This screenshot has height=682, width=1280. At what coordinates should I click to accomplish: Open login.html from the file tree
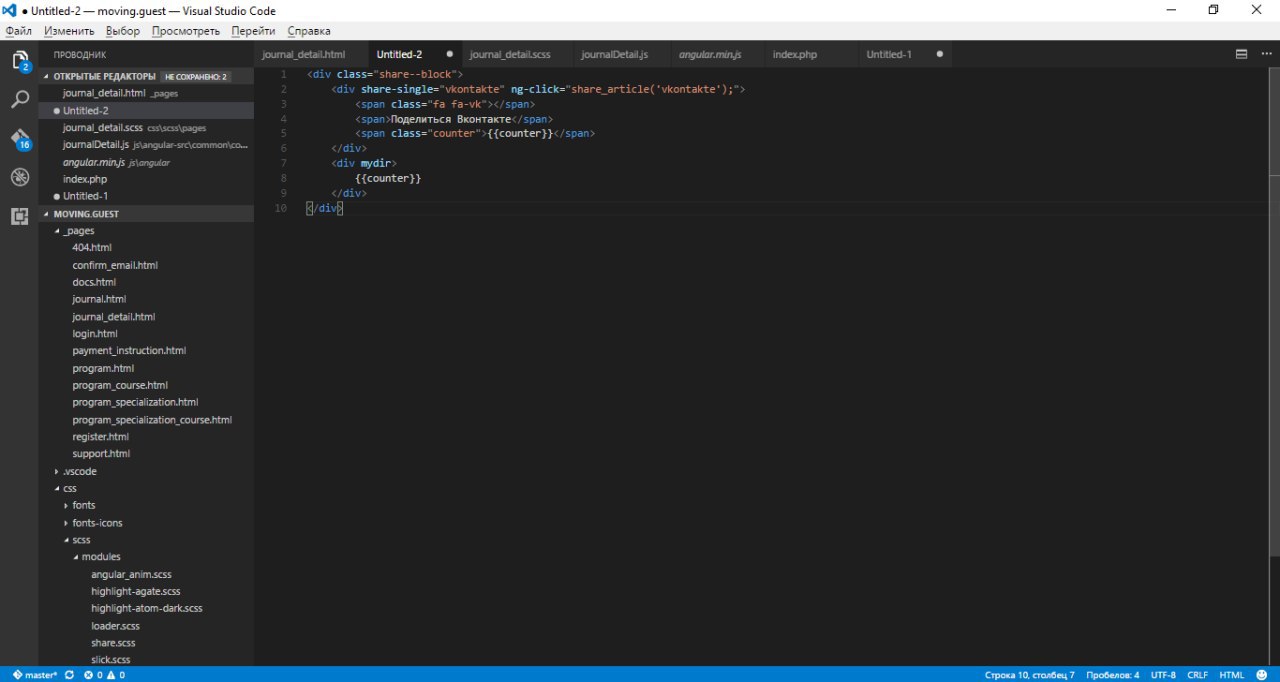(x=95, y=334)
